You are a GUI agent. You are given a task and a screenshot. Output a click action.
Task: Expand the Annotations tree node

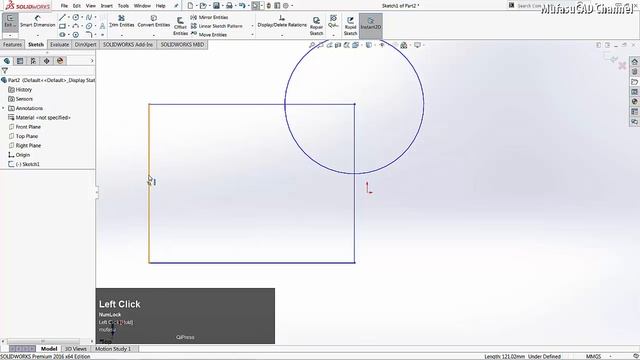click(x=4, y=108)
